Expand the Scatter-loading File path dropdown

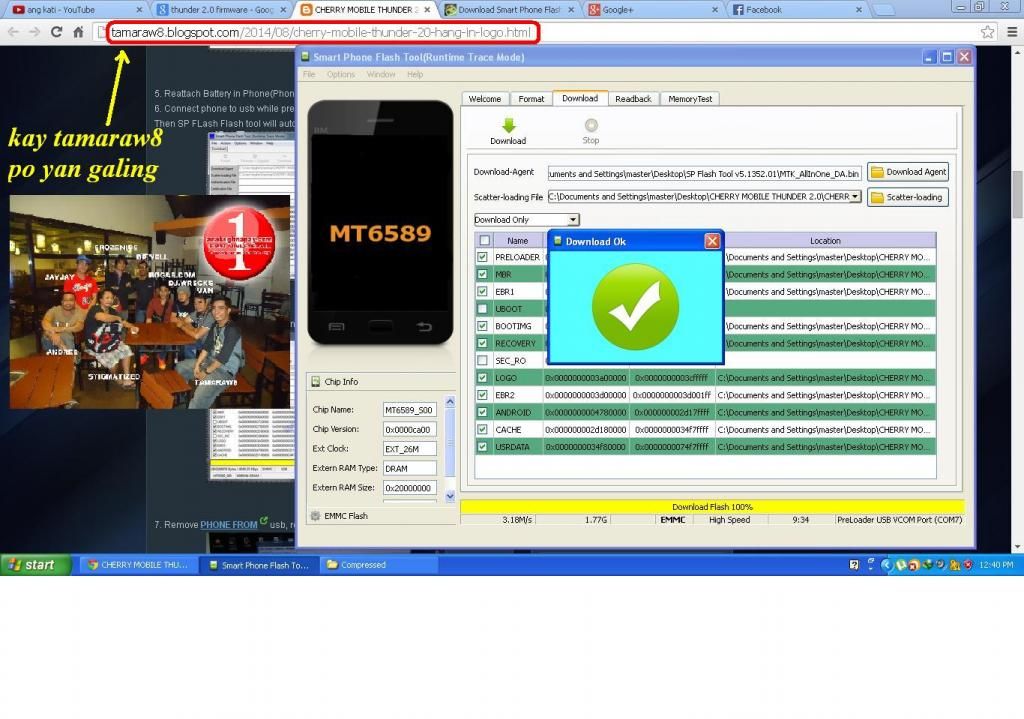855,197
